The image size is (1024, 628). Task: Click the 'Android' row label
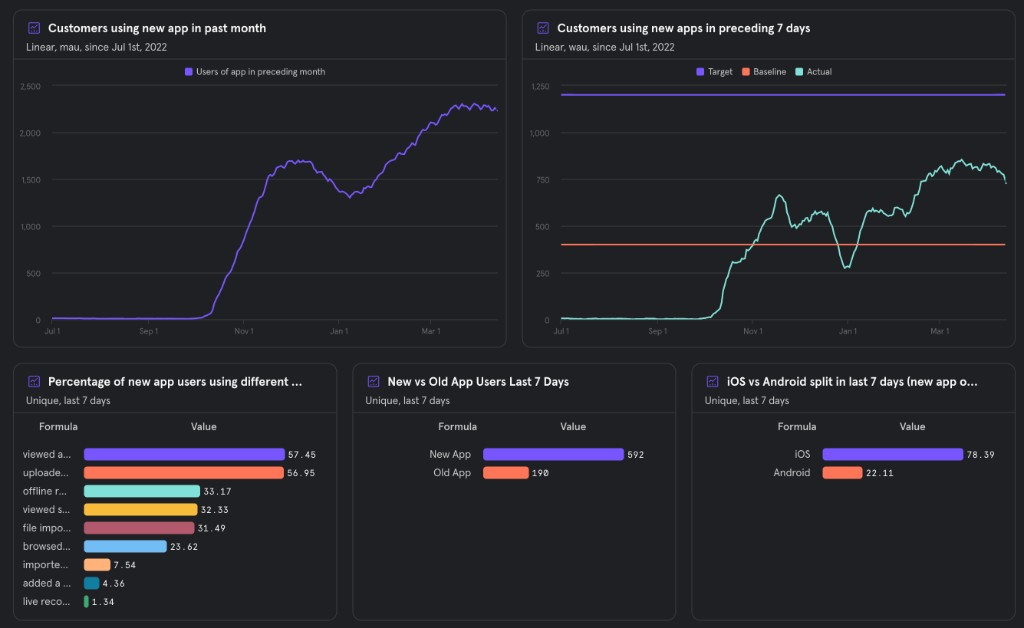[792, 473]
